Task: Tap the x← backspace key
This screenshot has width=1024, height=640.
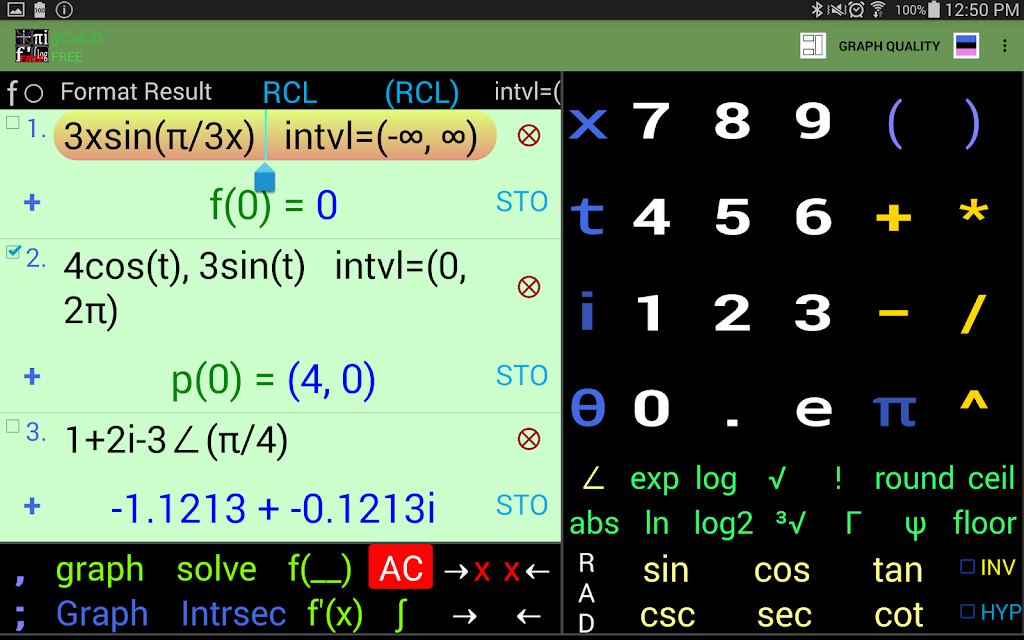Action: pyautogui.click(x=526, y=571)
